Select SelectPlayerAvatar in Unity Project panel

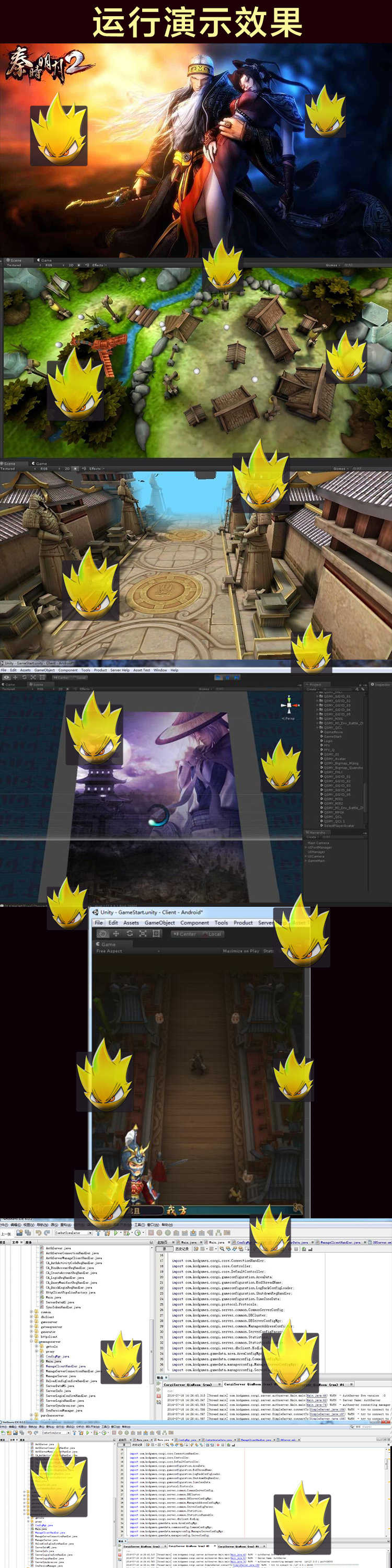tap(339, 825)
